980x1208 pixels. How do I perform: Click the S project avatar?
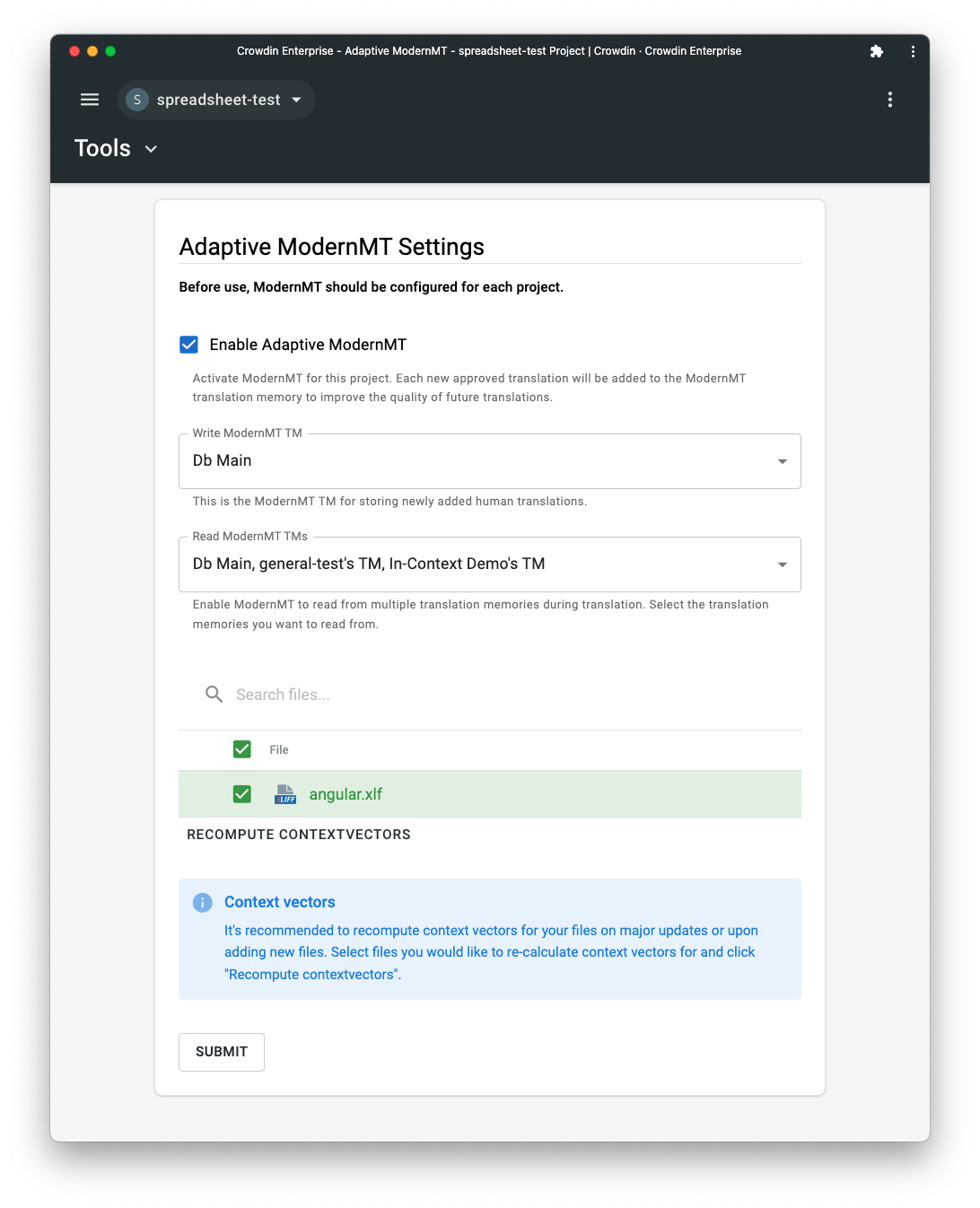[137, 100]
